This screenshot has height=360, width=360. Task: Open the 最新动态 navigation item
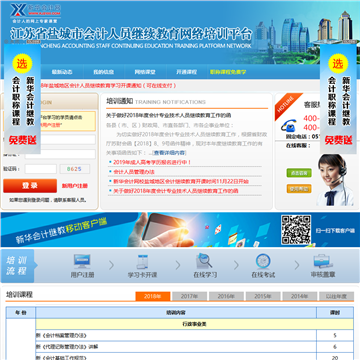click(x=62, y=72)
